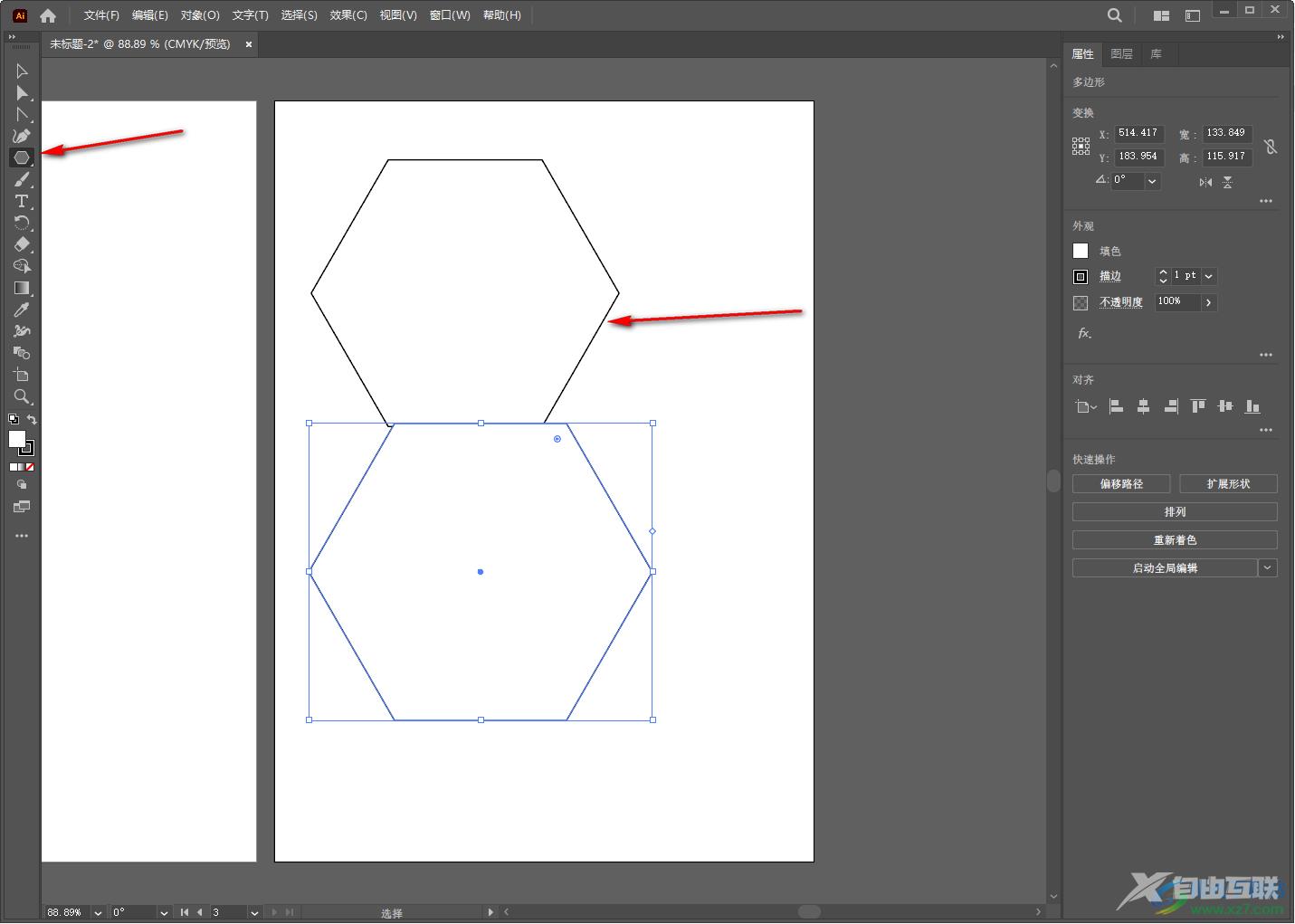Select the Gradient tool
The image size is (1295, 924).
[22, 288]
